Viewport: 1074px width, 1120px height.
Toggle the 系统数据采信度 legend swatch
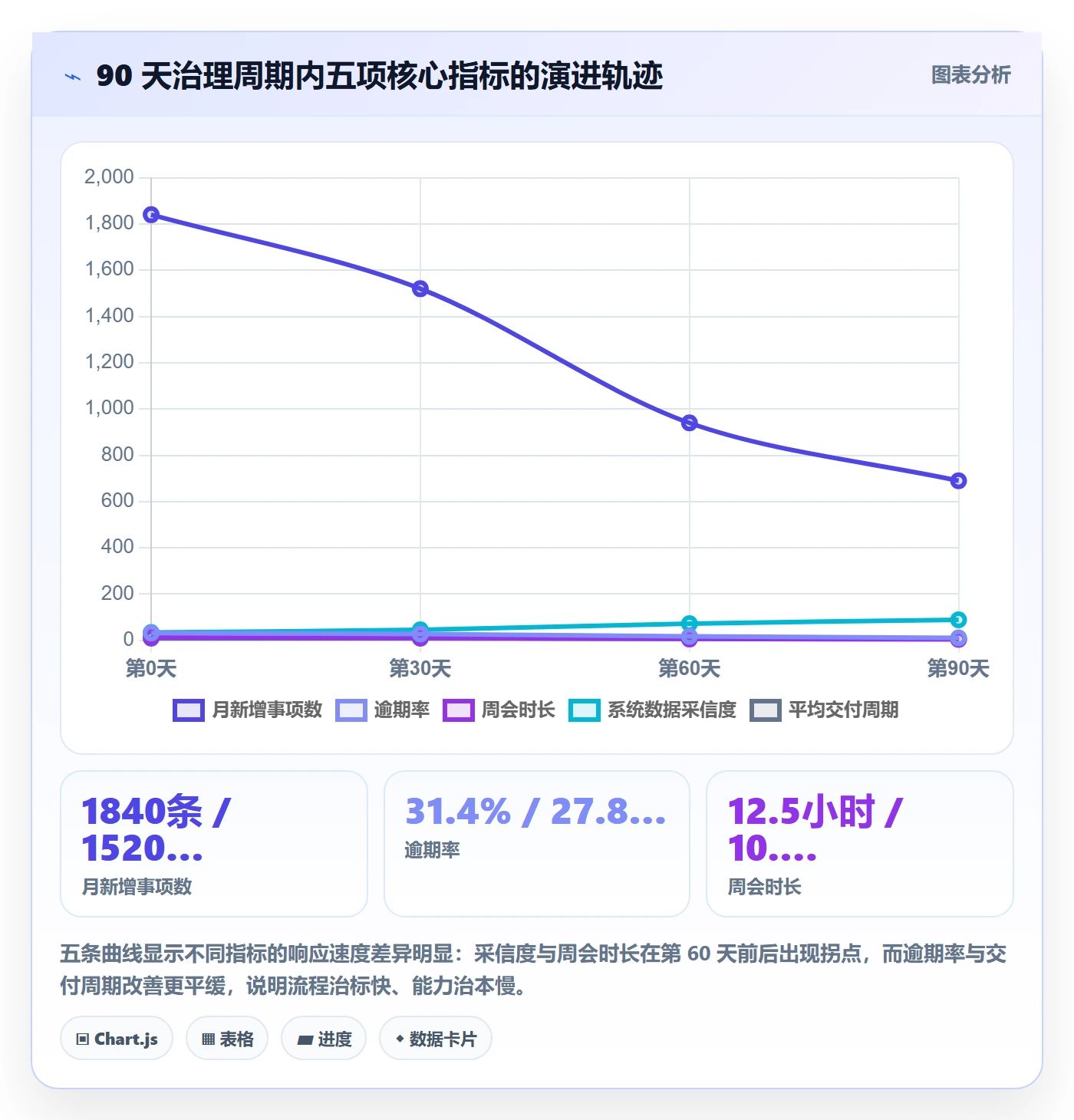click(585, 710)
